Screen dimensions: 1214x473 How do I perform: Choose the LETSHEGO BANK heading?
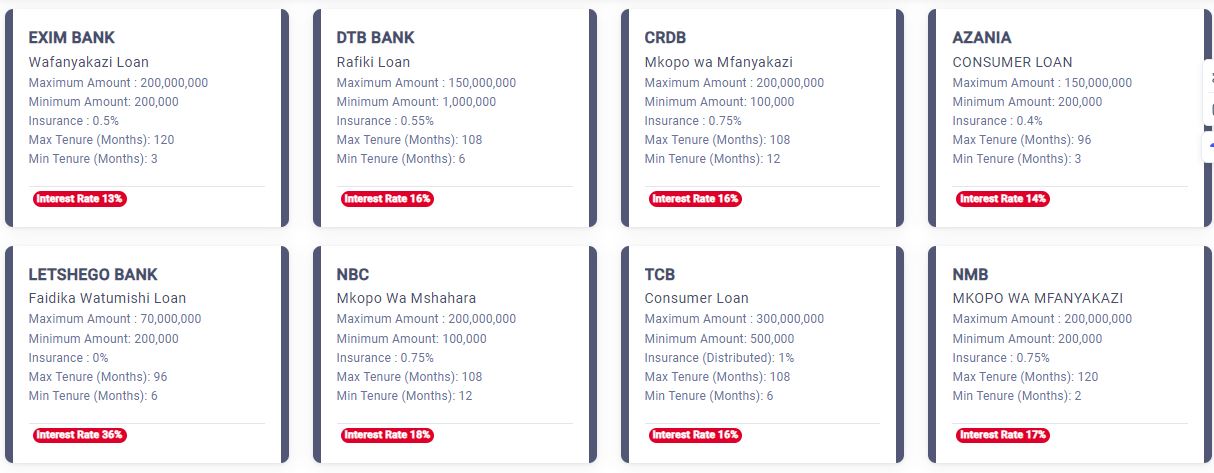tap(93, 274)
